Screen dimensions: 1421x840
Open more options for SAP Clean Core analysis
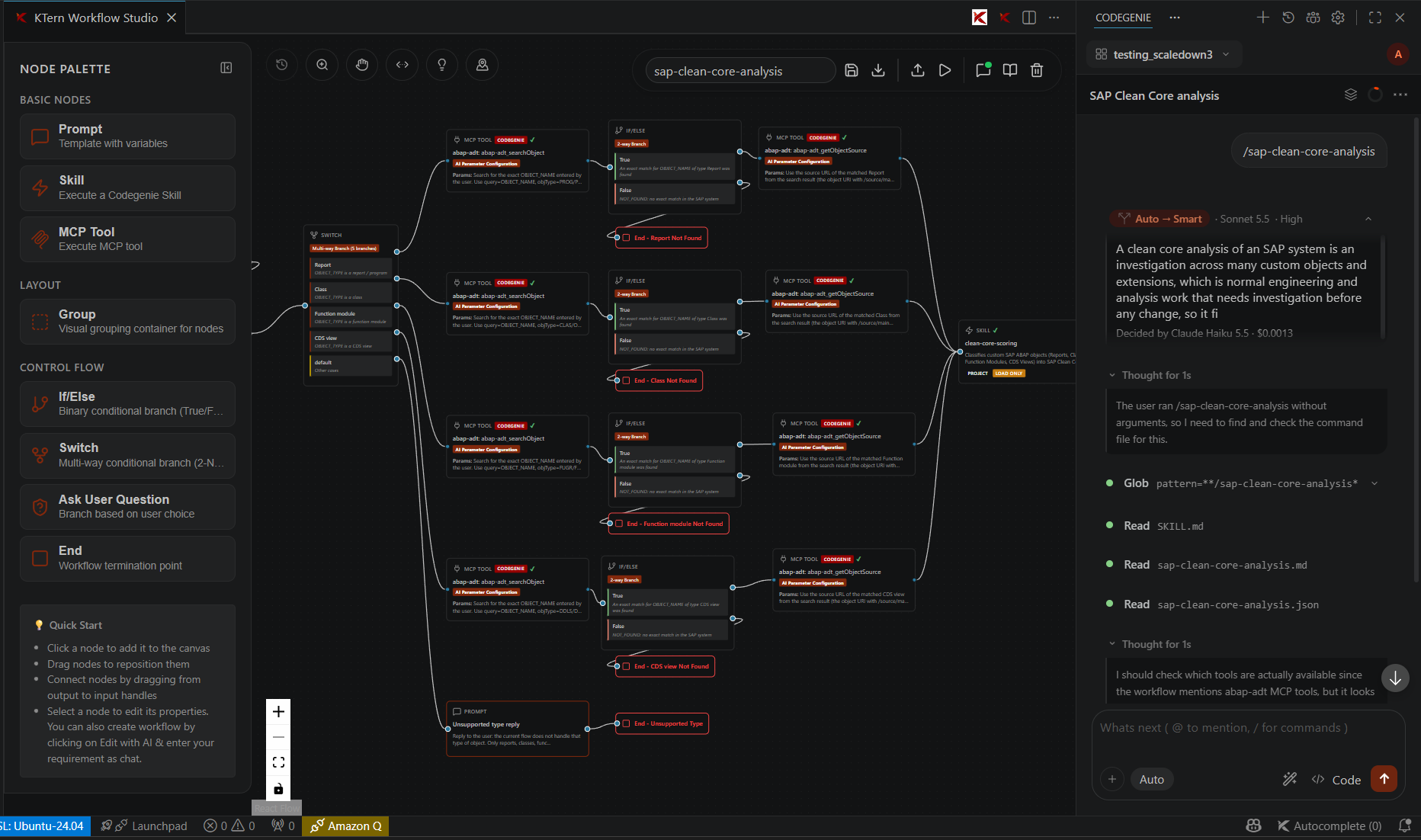(1400, 95)
